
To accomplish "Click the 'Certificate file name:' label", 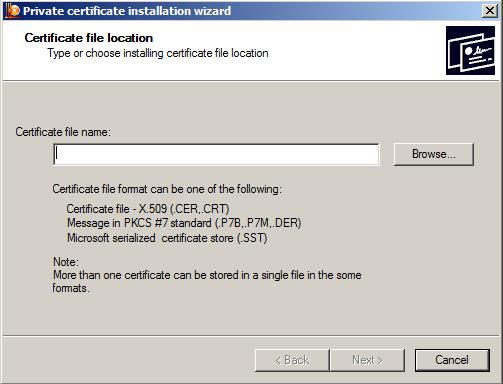I will (63, 132).
